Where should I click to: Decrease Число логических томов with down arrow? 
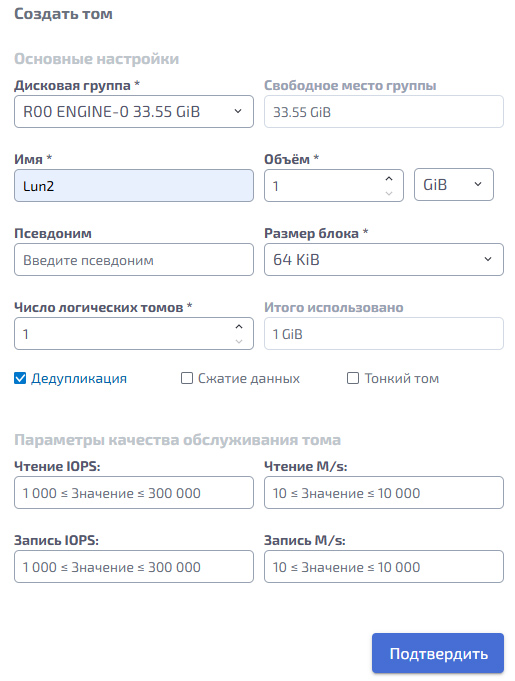click(x=239, y=341)
